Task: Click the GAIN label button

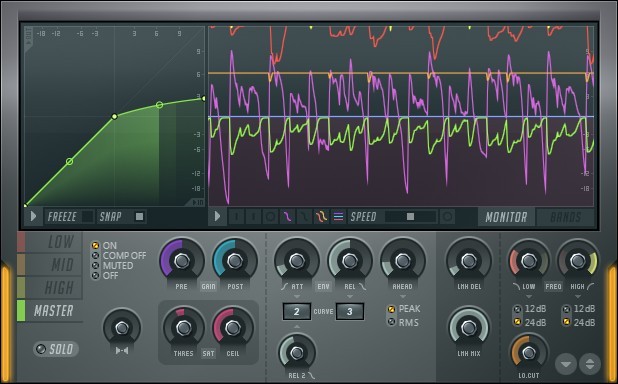Action: pos(208,287)
